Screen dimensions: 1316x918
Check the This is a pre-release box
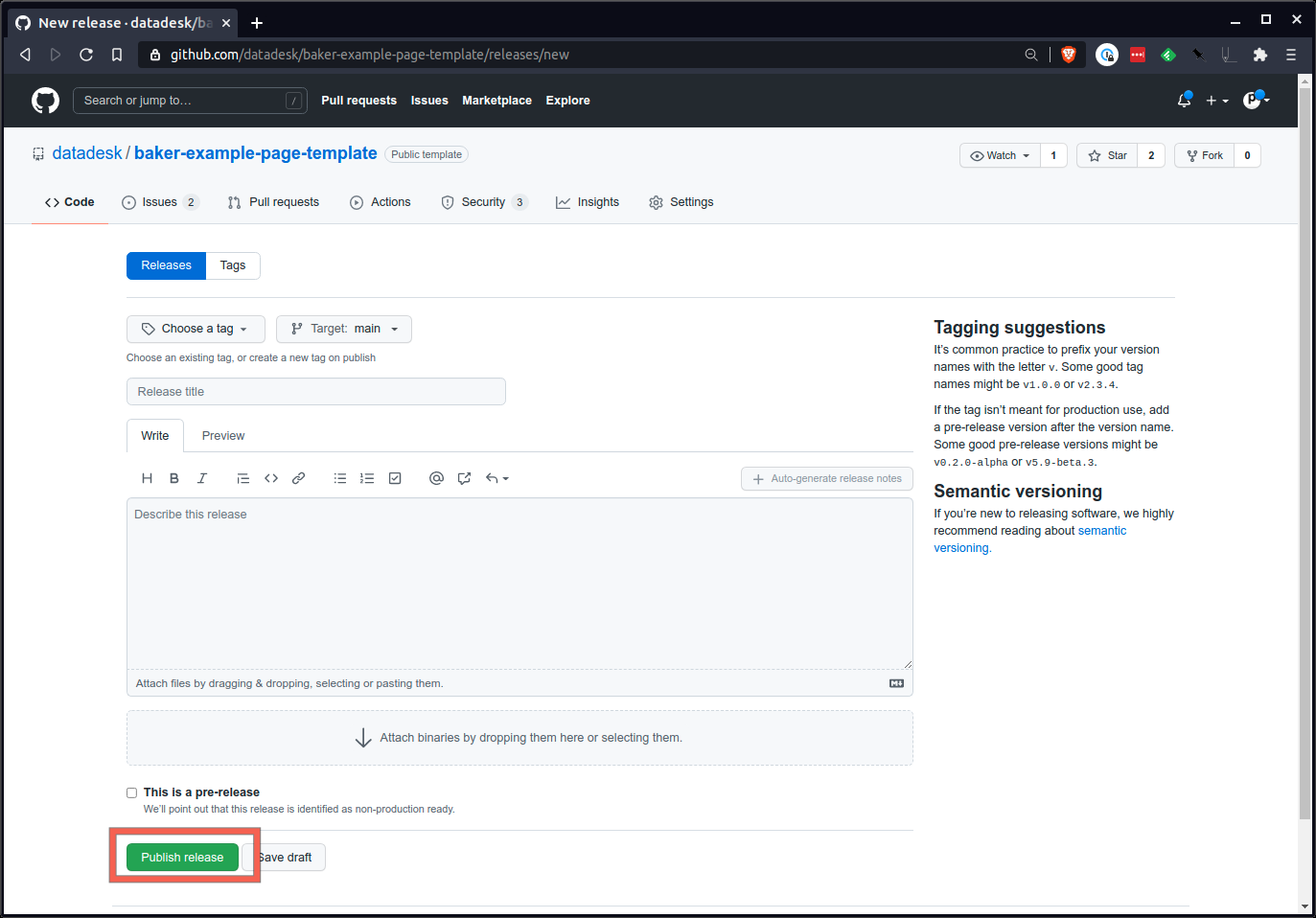pos(132,792)
